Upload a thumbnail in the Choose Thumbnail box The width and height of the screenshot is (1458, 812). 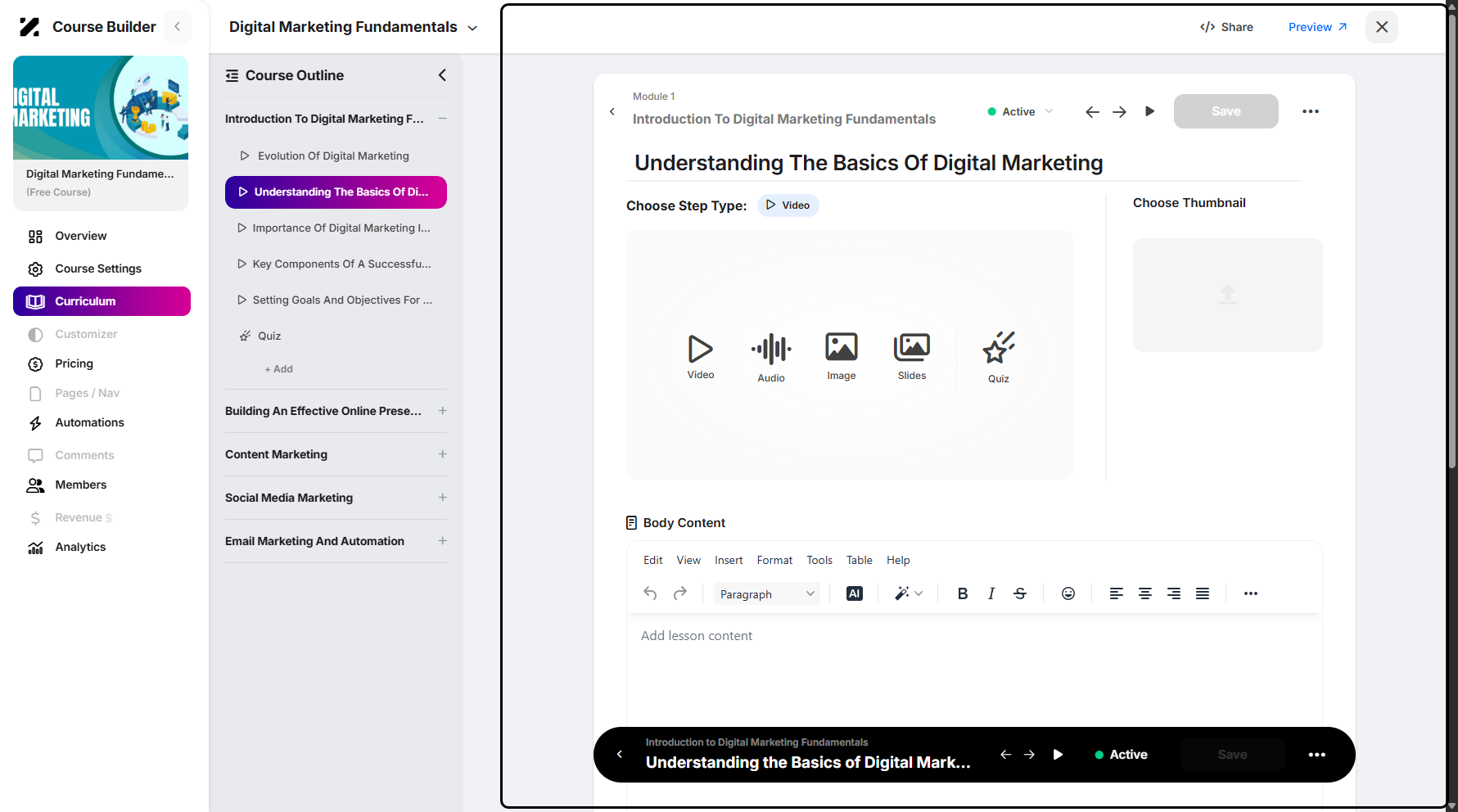coord(1227,295)
